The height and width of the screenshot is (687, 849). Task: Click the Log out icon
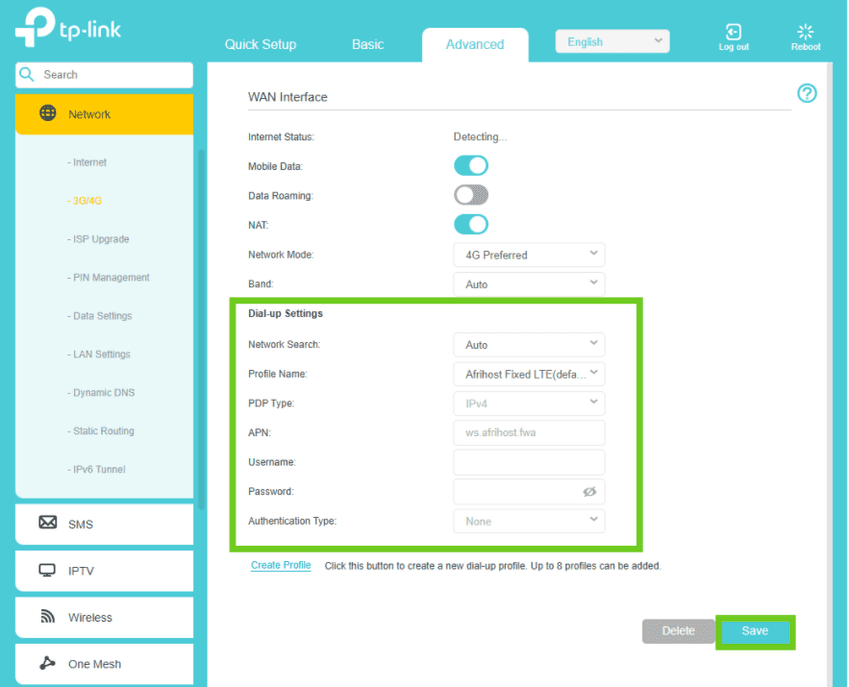pos(733,33)
